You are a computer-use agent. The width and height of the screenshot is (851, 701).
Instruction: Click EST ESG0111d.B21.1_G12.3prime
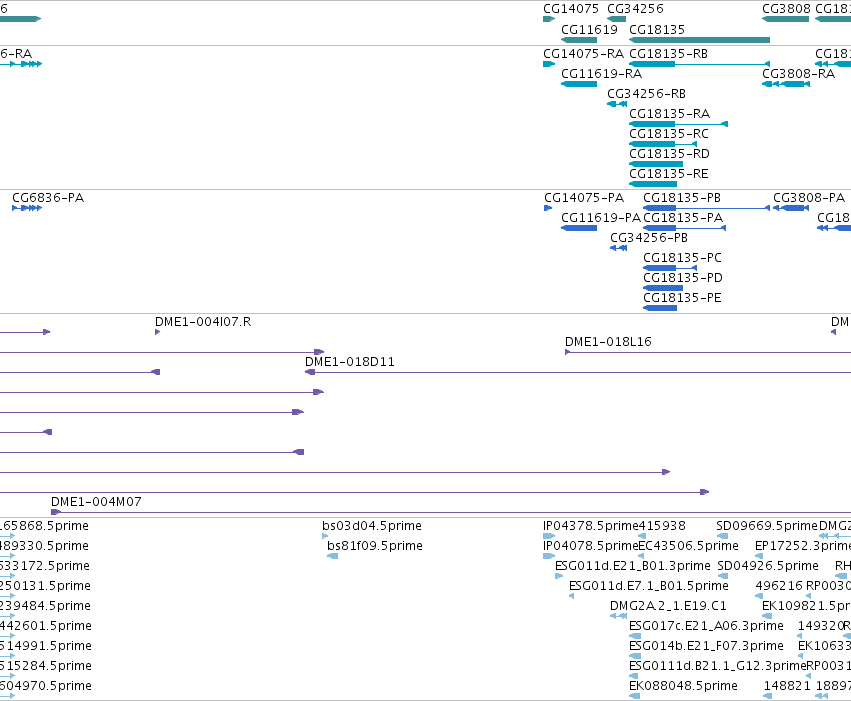633,676
